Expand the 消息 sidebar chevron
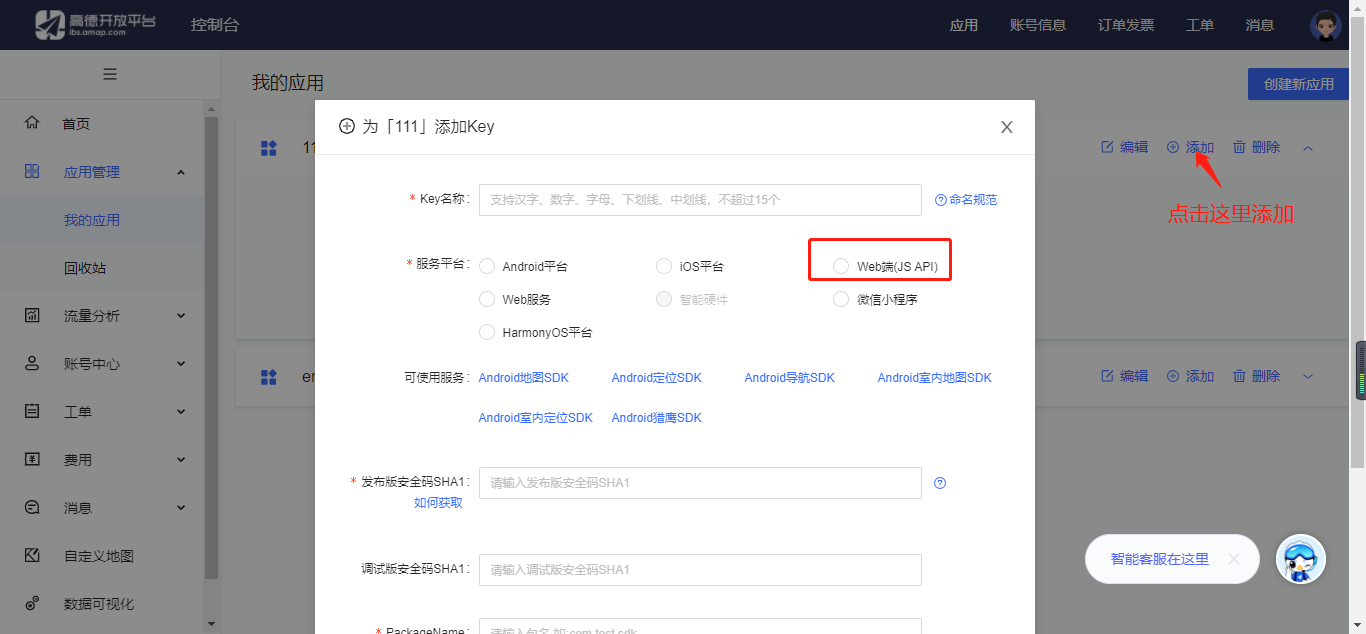The image size is (1366, 634). (x=181, y=508)
